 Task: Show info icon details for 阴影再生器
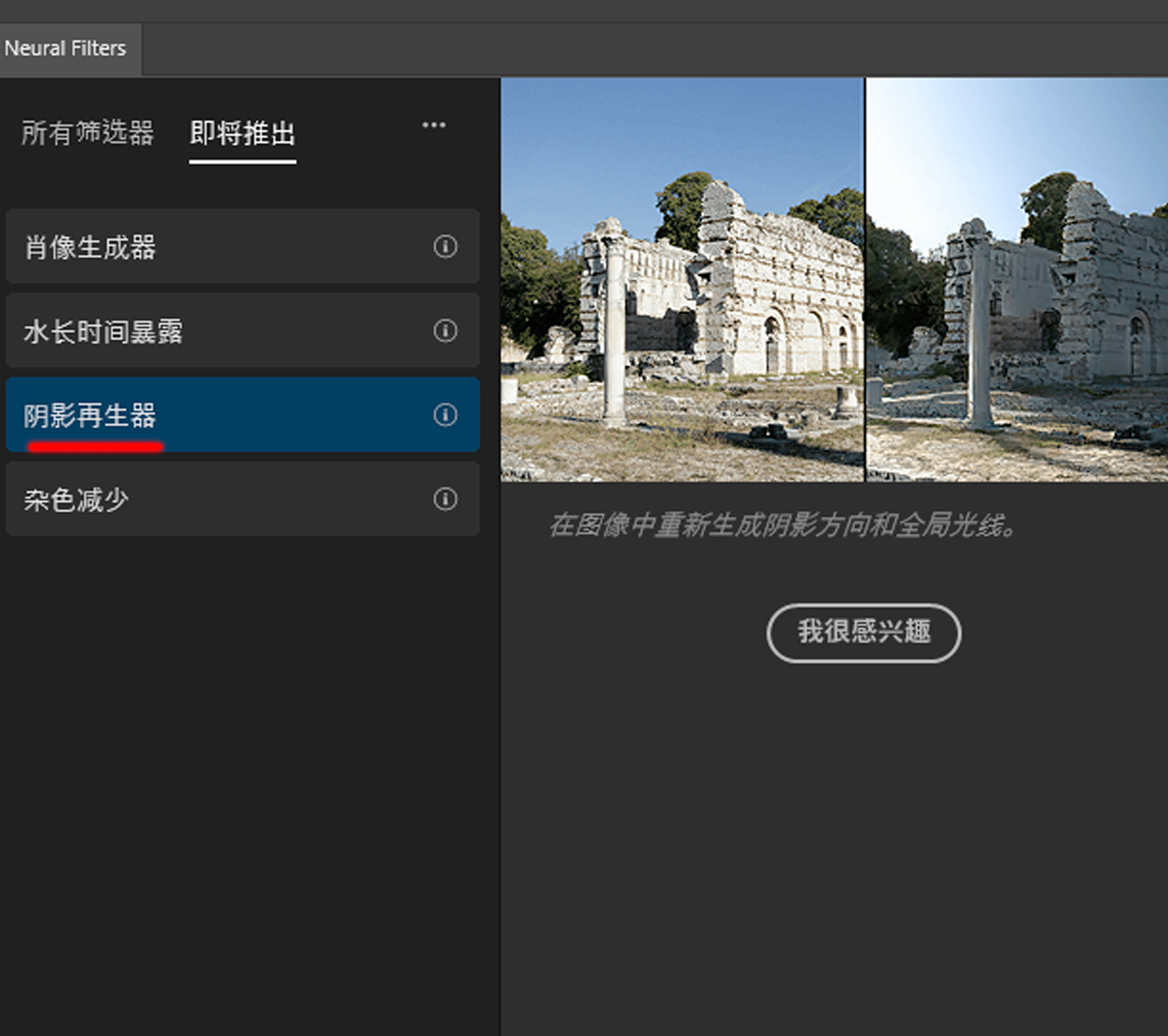pos(445,415)
